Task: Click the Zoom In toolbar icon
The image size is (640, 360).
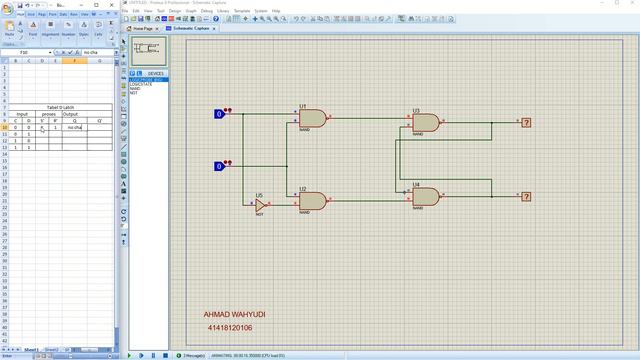Action: [x=262, y=19]
